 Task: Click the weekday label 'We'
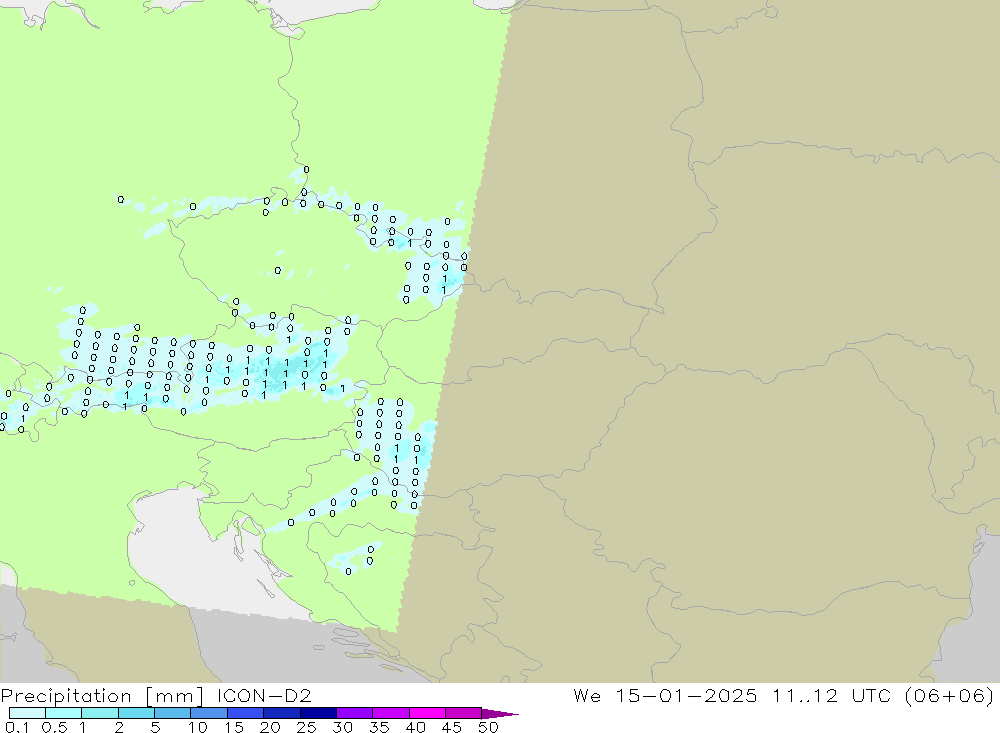tap(587, 695)
